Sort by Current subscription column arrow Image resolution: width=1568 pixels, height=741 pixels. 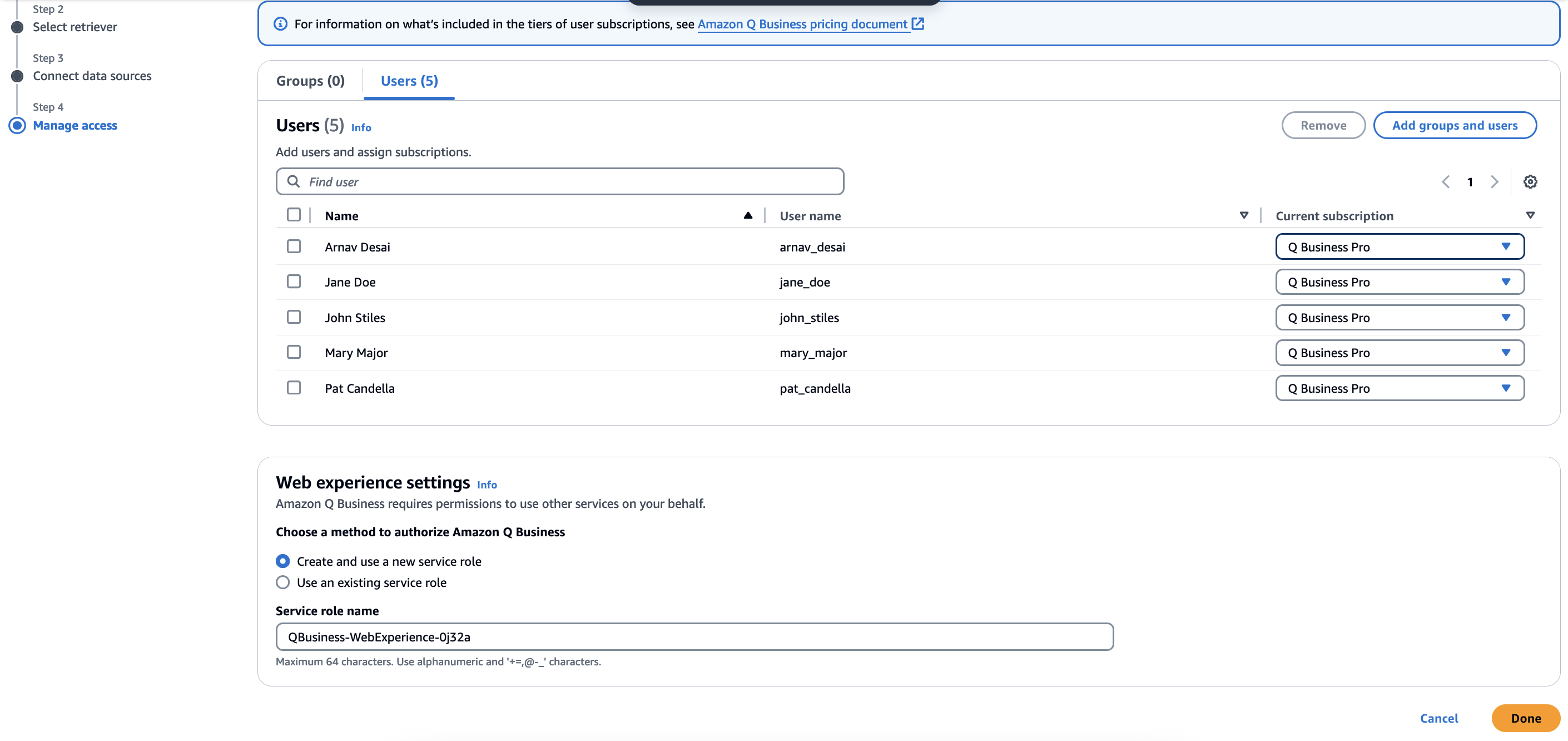tap(1530, 215)
